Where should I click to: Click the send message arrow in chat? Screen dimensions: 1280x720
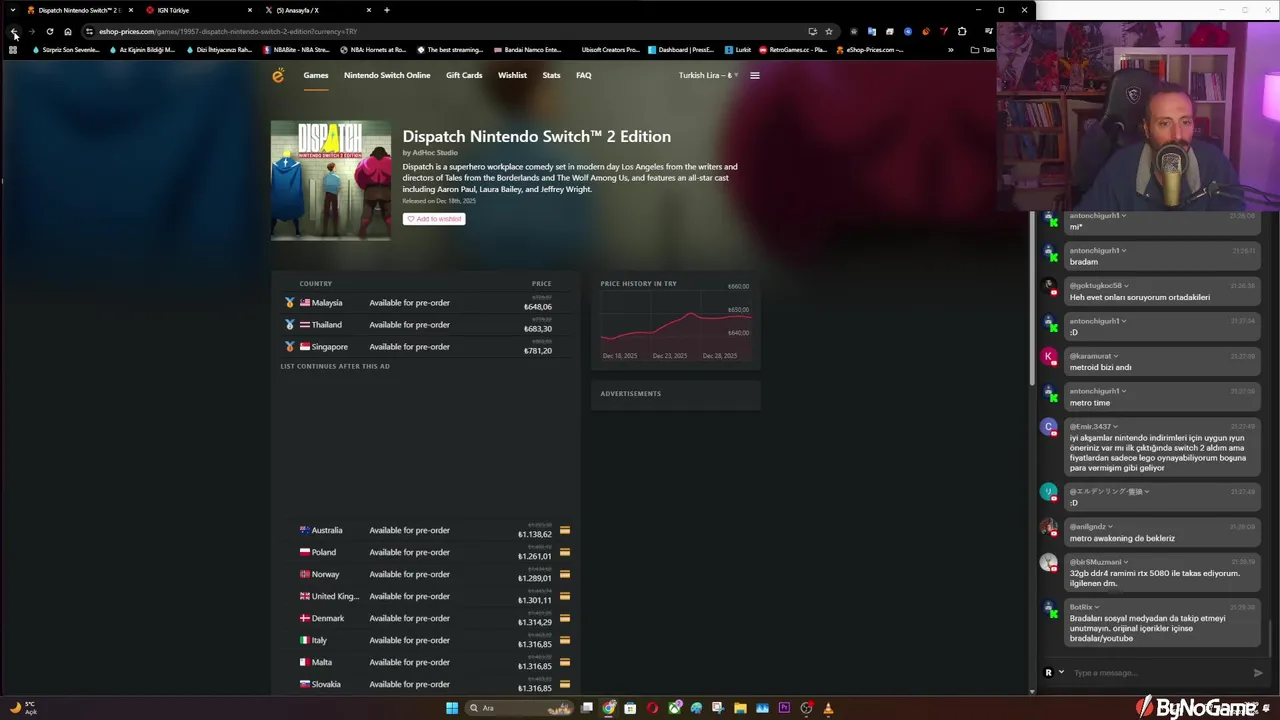point(1258,673)
